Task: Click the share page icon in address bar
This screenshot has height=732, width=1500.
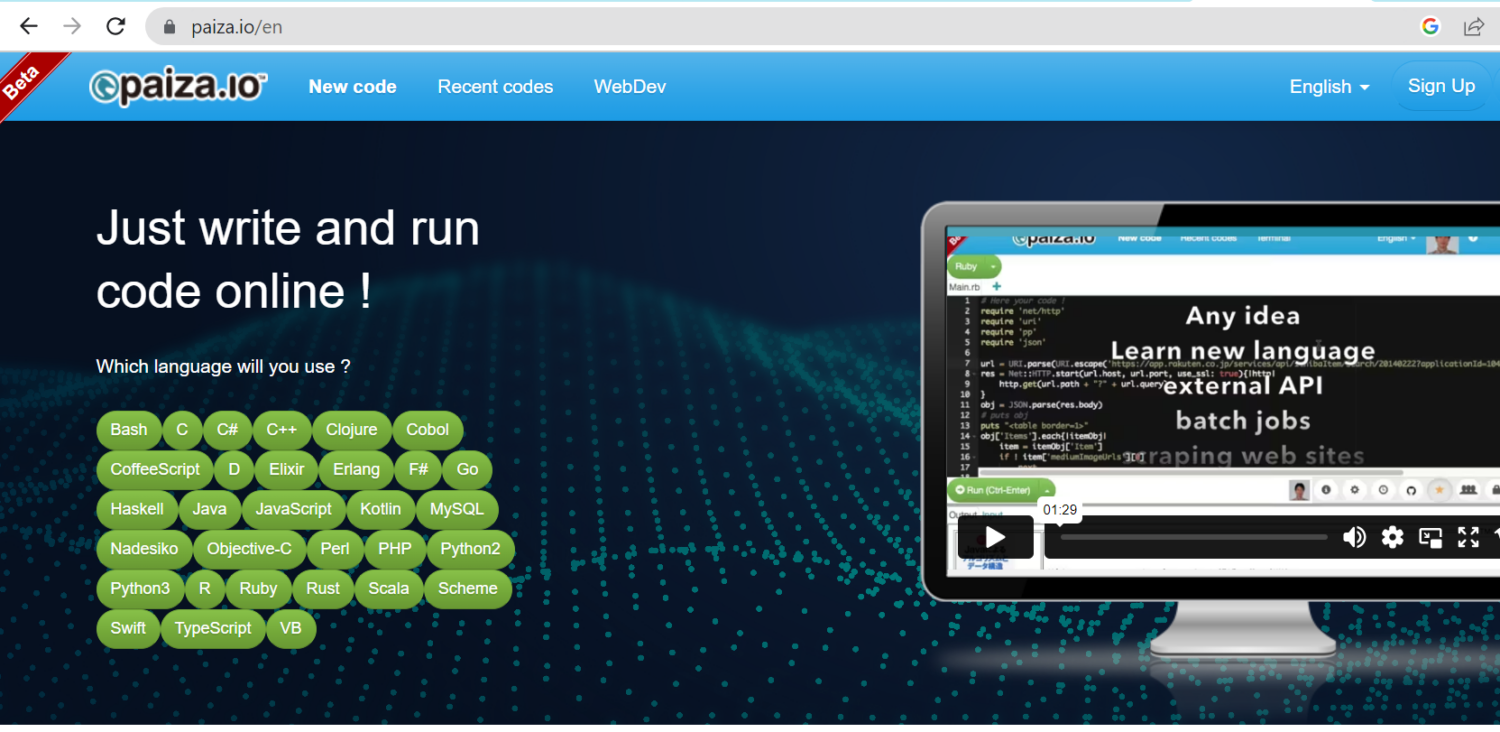Action: pos(1473,27)
